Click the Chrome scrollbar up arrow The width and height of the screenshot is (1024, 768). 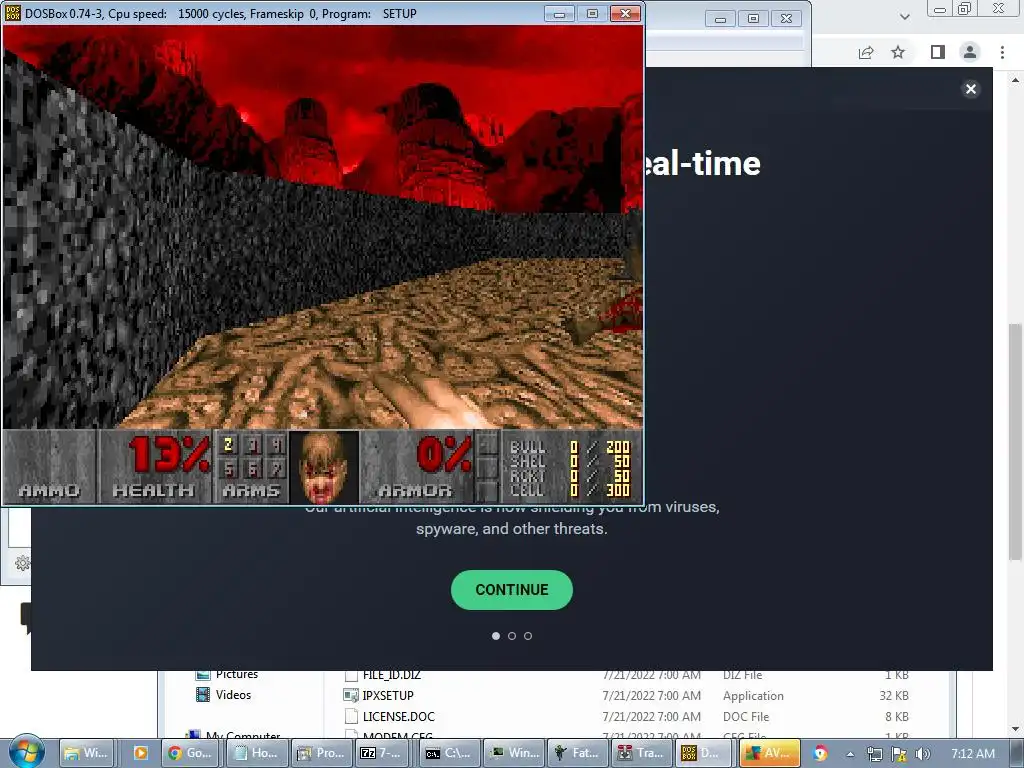tap(1016, 80)
